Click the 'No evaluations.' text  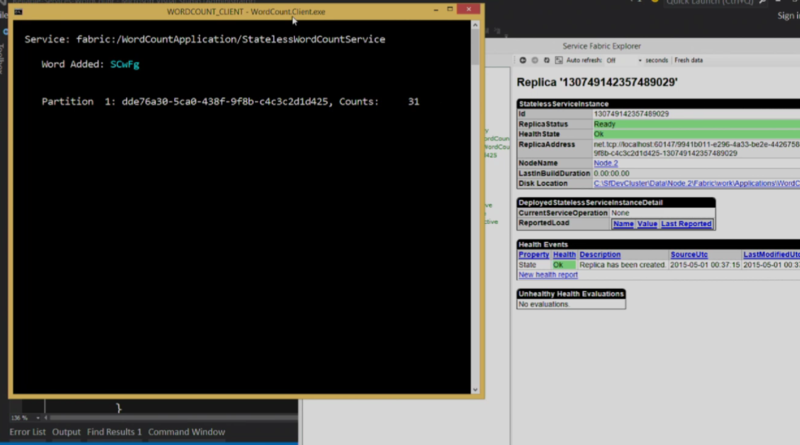pyautogui.click(x=543, y=305)
